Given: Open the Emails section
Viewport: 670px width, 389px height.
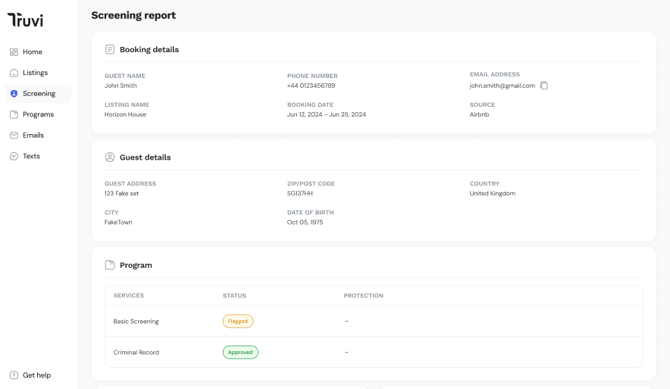Looking at the screenshot, I should pyautogui.click(x=38, y=135).
